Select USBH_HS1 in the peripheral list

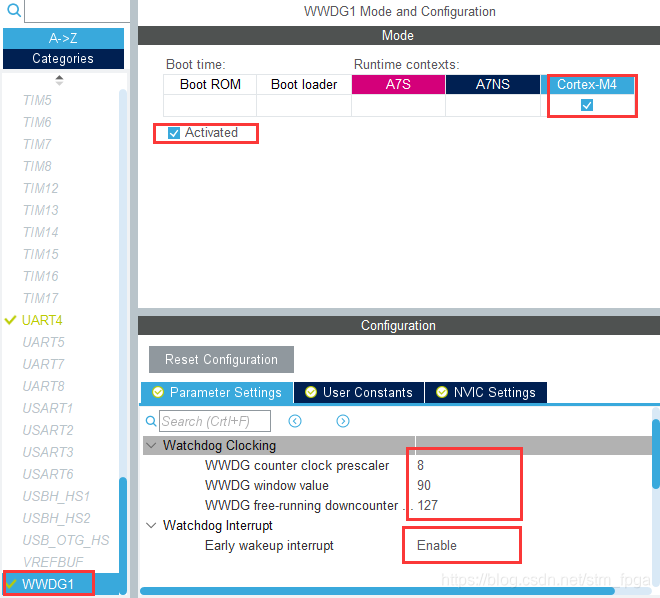(x=56, y=496)
